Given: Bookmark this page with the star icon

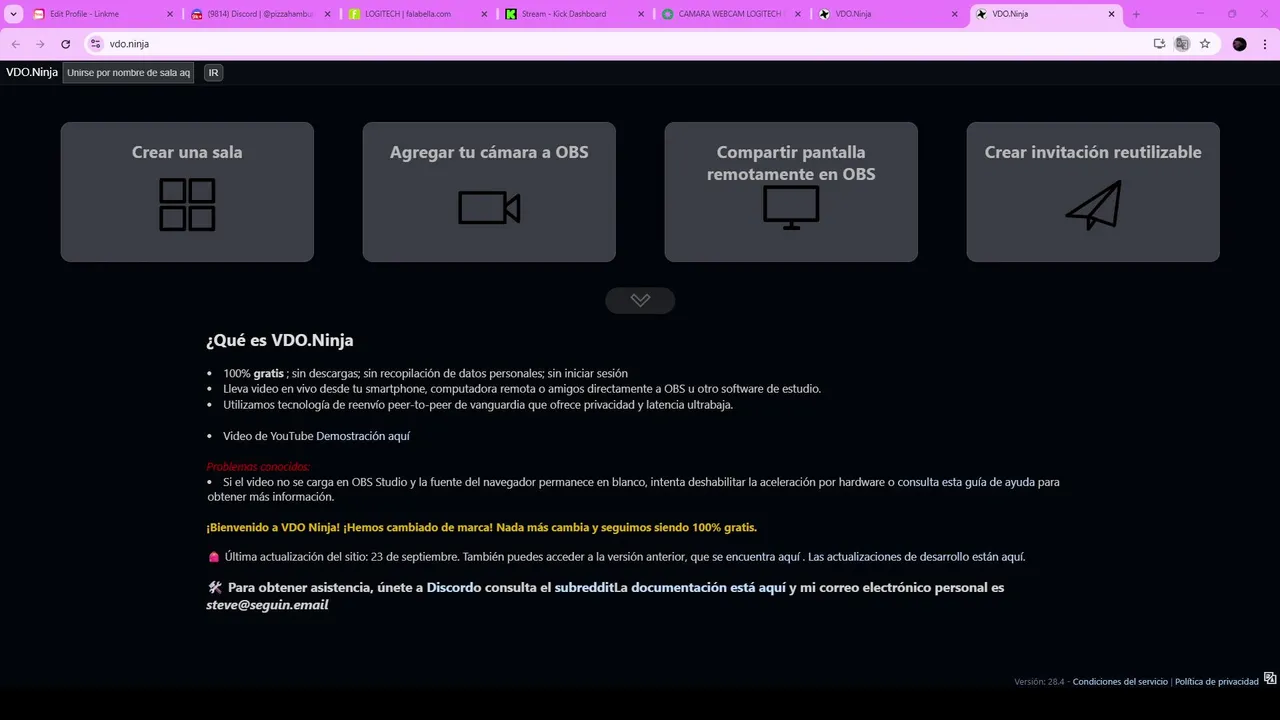Looking at the screenshot, I should coord(1205,44).
